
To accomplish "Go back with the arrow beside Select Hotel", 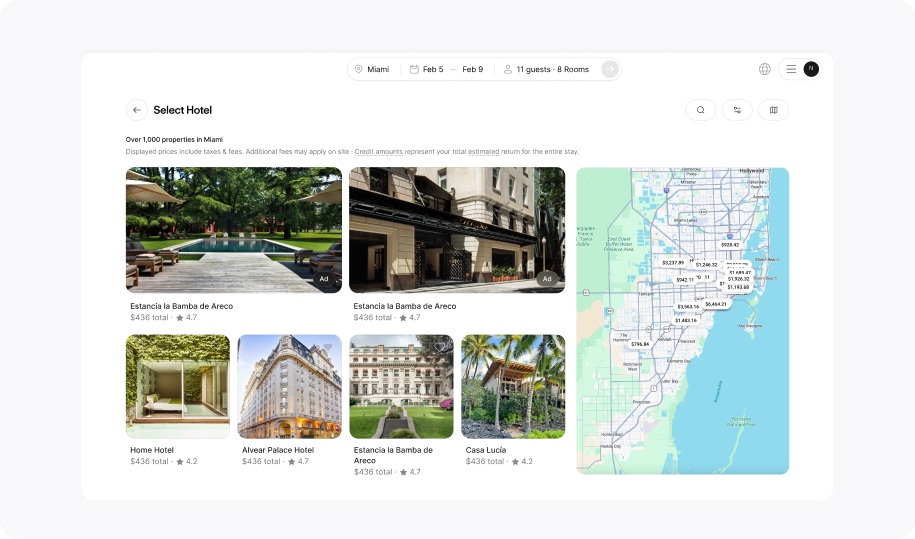I will point(137,110).
